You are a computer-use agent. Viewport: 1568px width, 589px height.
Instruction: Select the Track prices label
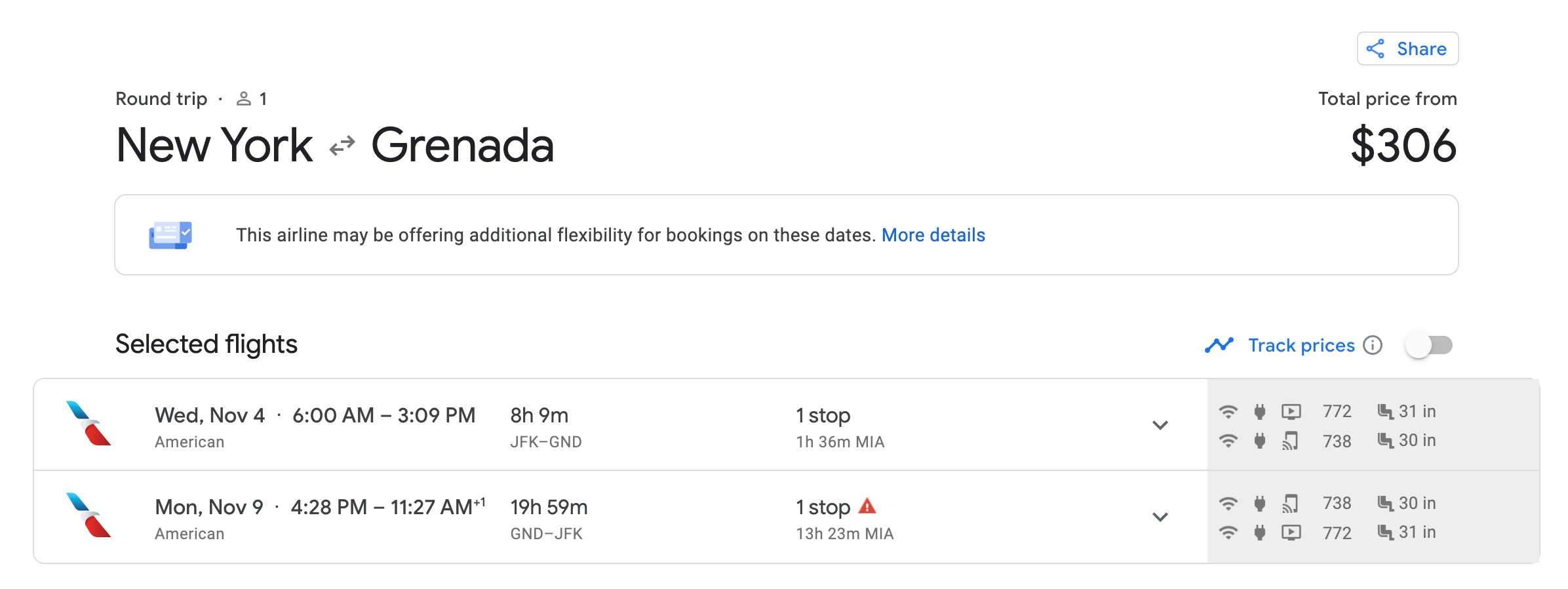pyautogui.click(x=1301, y=345)
